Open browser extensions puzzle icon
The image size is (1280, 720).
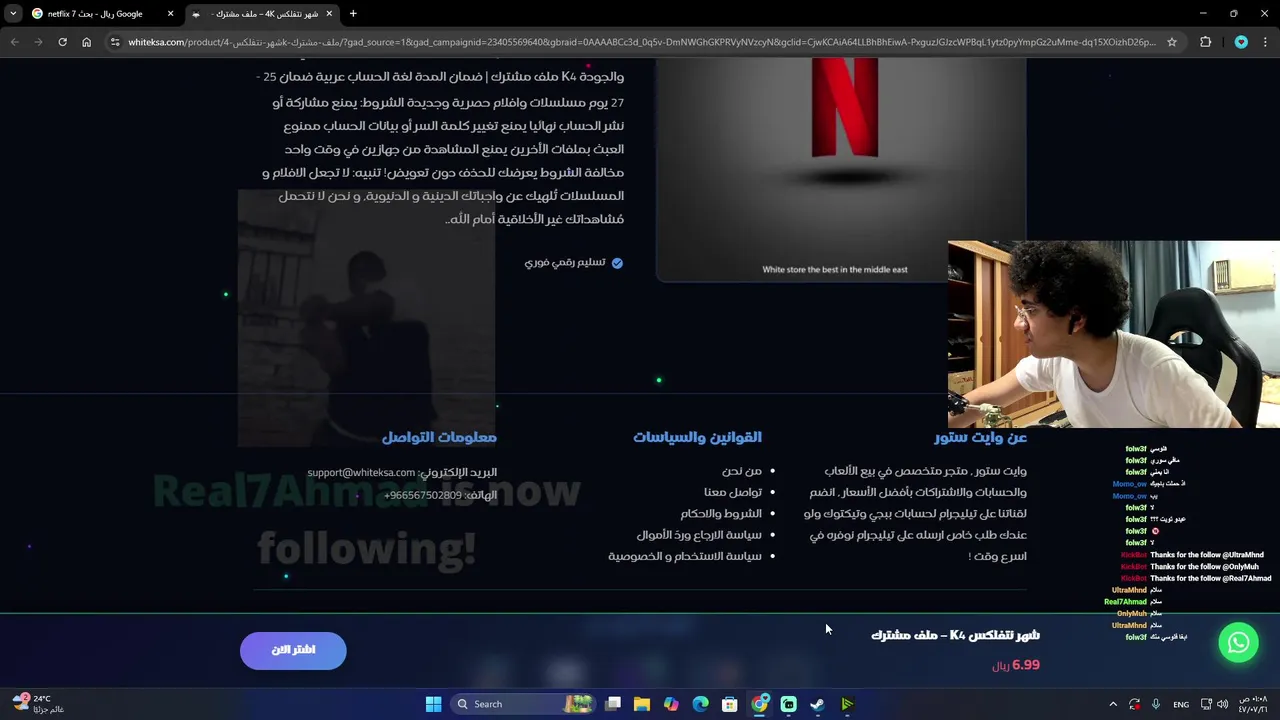pyautogui.click(x=1205, y=42)
